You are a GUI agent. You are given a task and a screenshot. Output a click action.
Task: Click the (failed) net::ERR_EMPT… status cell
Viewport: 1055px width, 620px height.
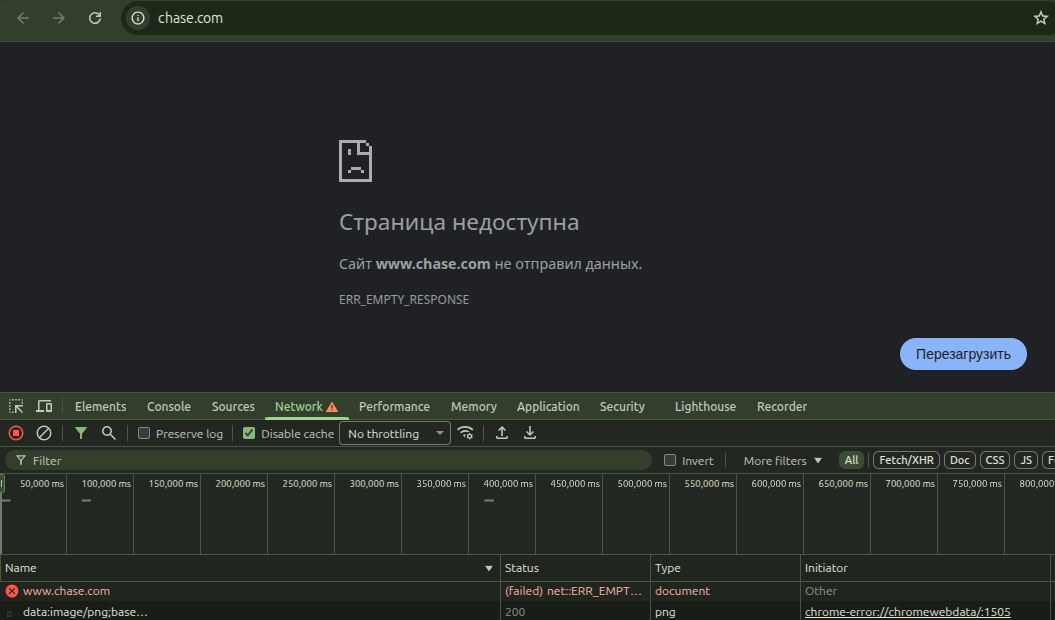[573, 591]
